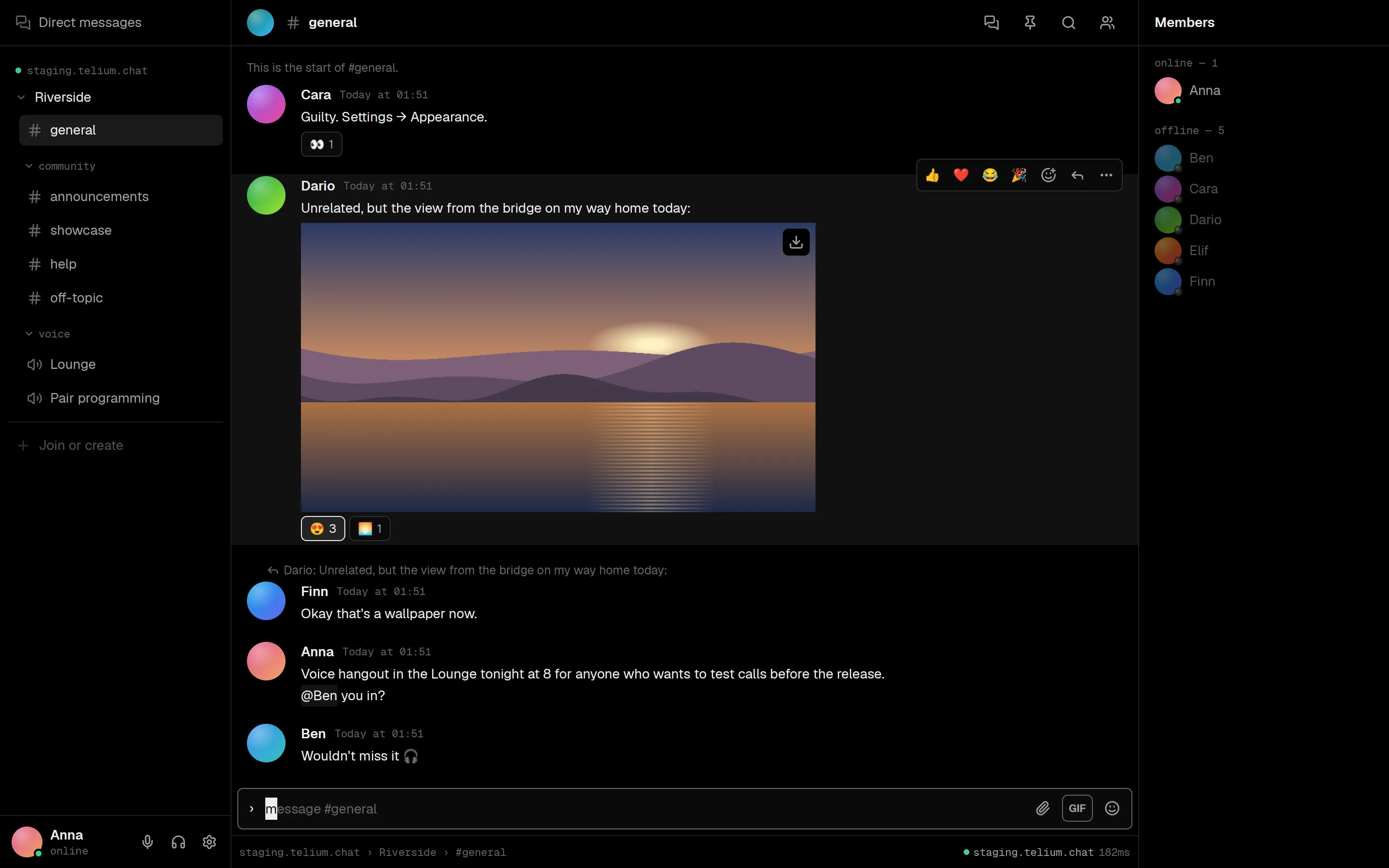
Task: React with party popper on Dario's message
Action: tap(1019, 175)
